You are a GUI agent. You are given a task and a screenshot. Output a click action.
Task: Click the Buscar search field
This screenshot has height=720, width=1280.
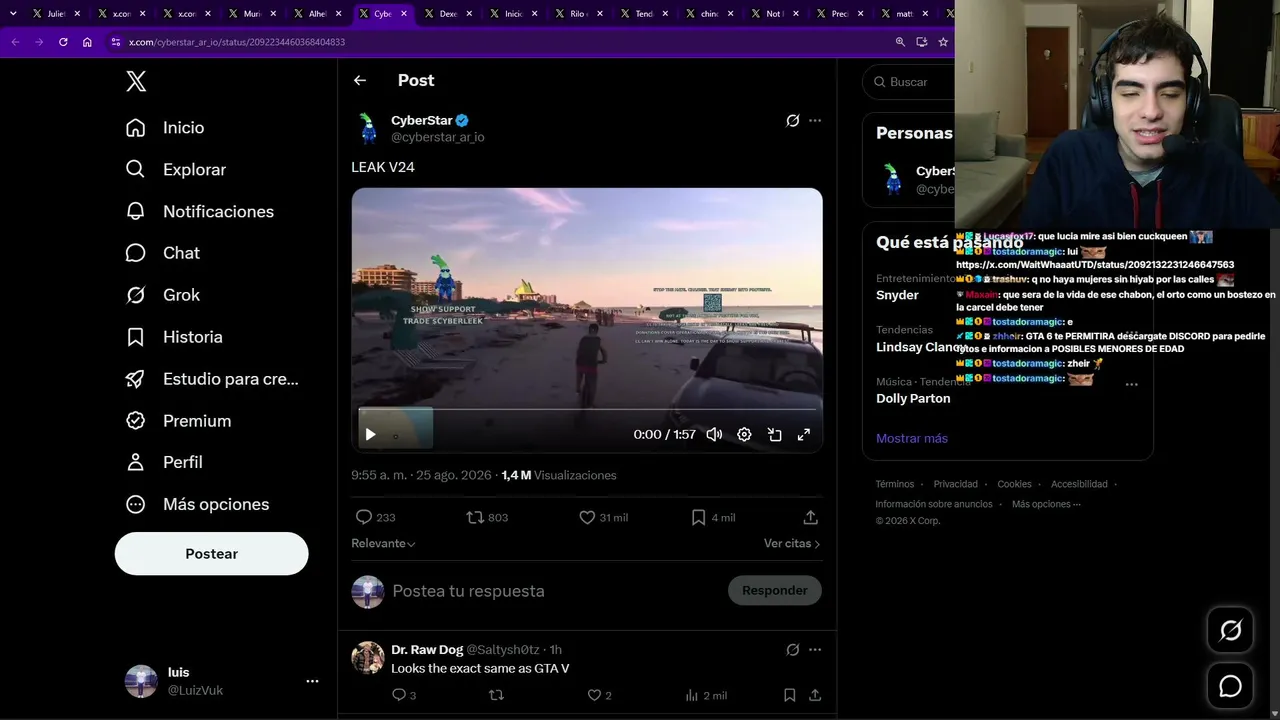coord(910,82)
